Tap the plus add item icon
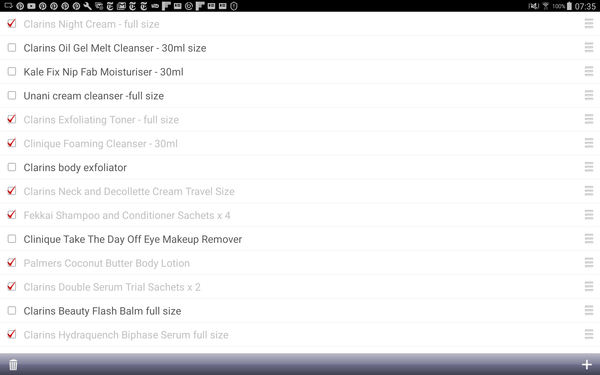 pos(587,364)
